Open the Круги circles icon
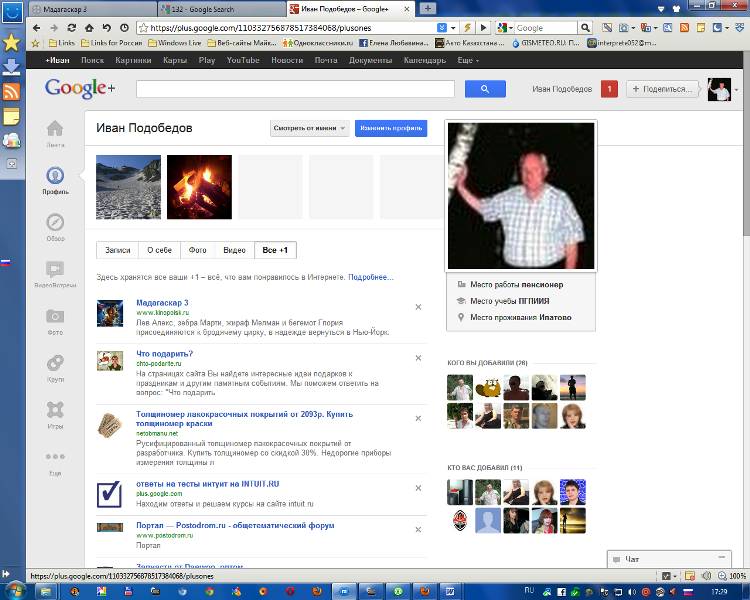 [55, 363]
